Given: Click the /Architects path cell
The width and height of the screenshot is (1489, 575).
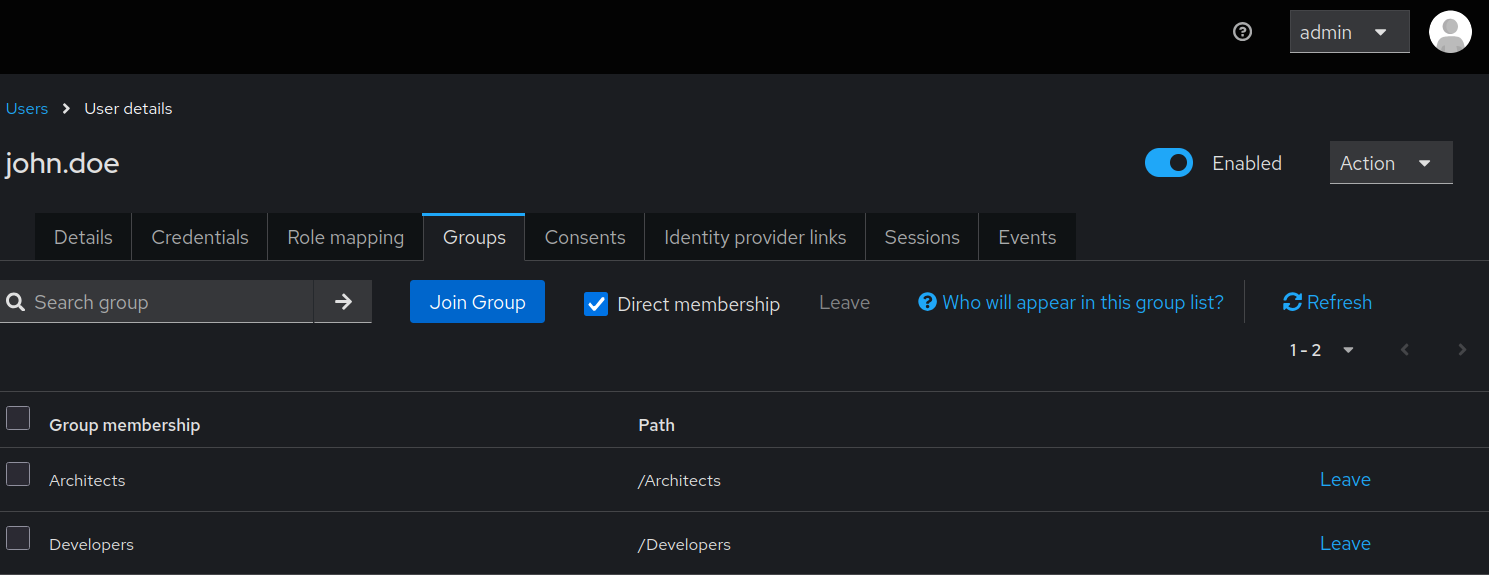Looking at the screenshot, I should pos(679,480).
